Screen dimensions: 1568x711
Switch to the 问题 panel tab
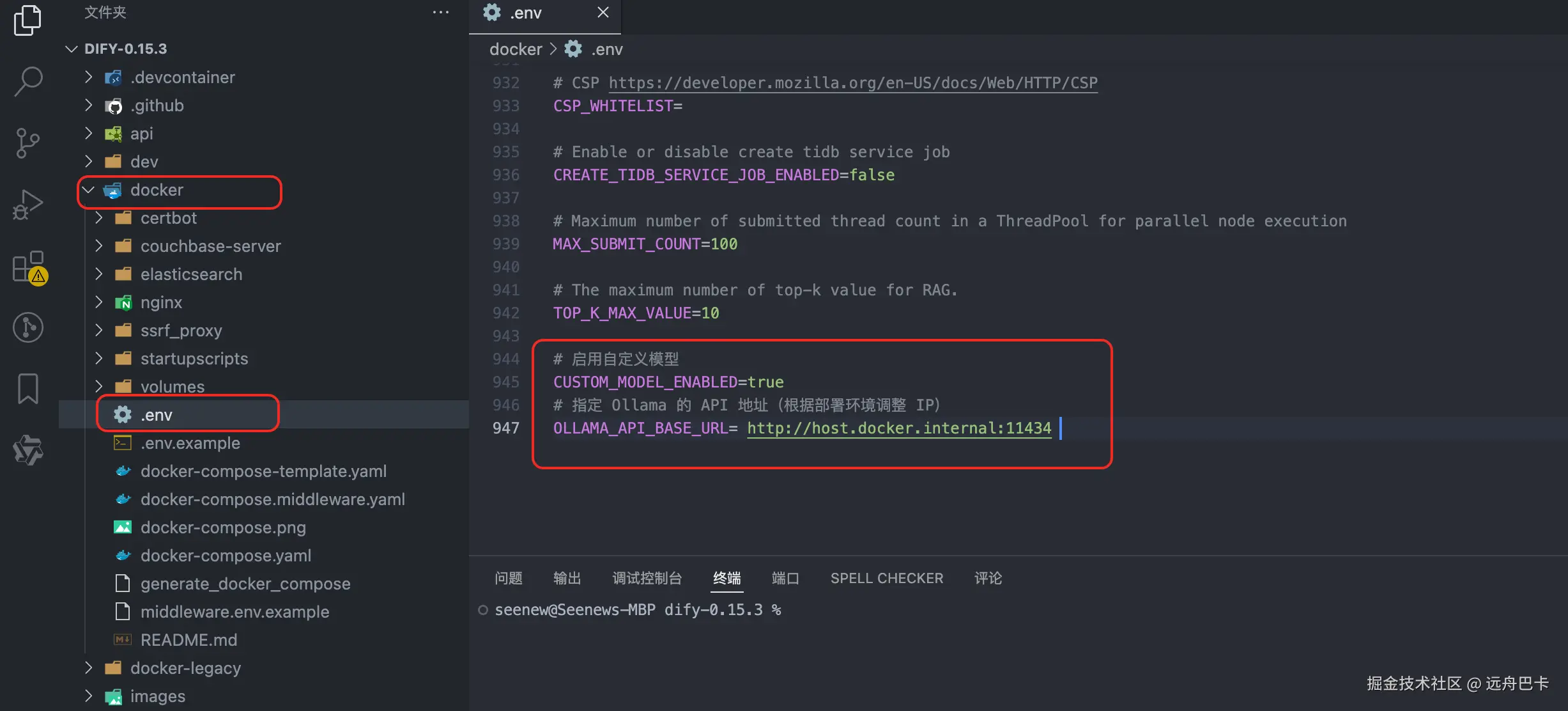[509, 578]
